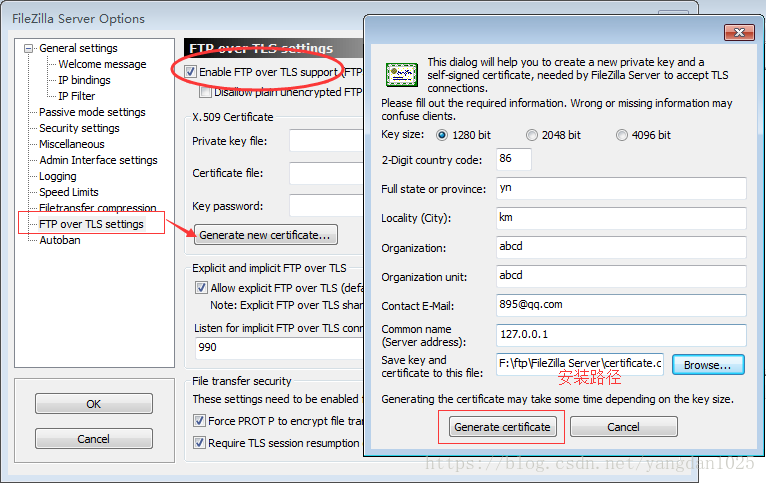This screenshot has height=483, width=766.
Task: Select Welcome message in the tree
Action: (102, 64)
